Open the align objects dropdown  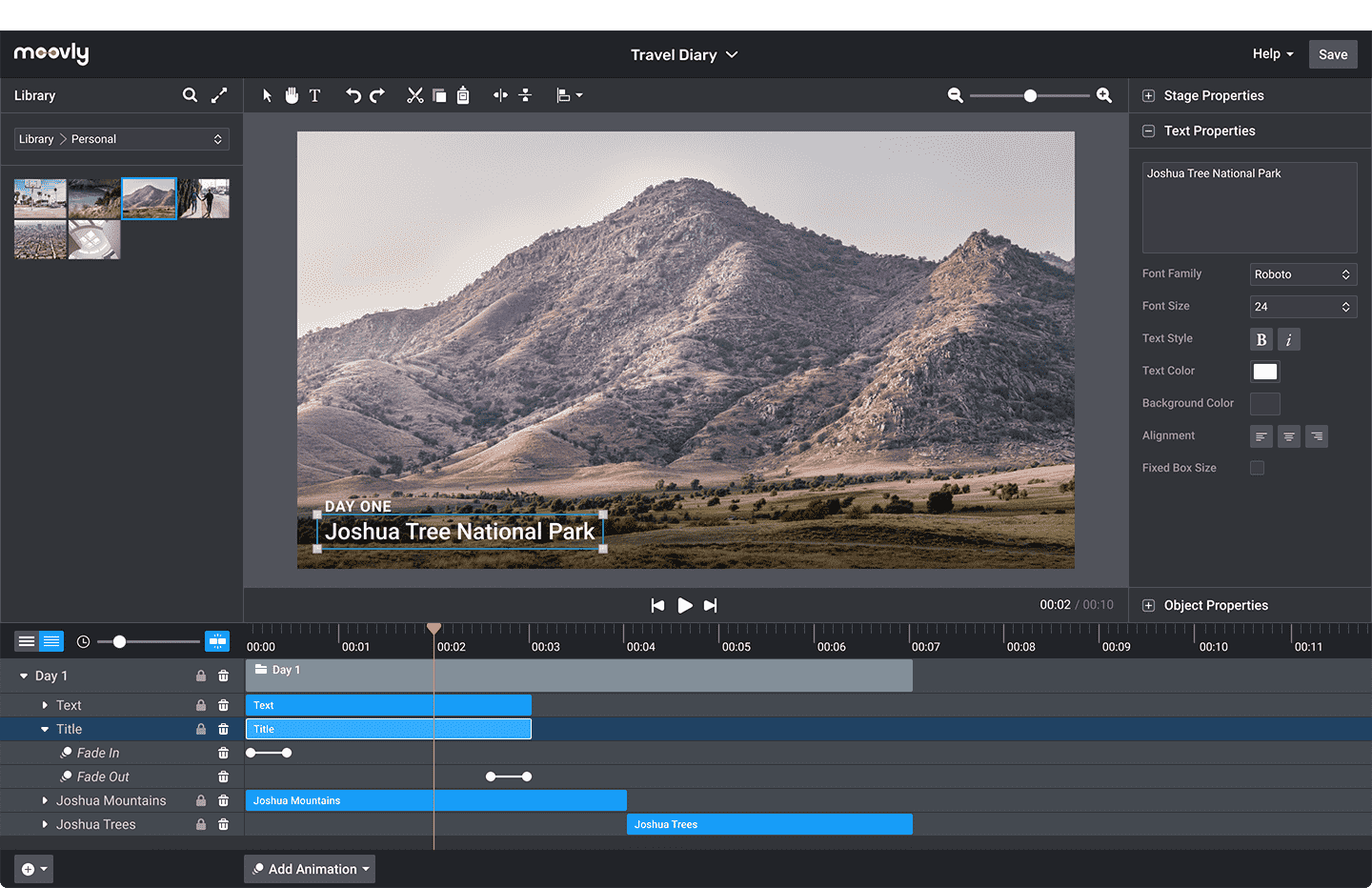click(x=569, y=95)
